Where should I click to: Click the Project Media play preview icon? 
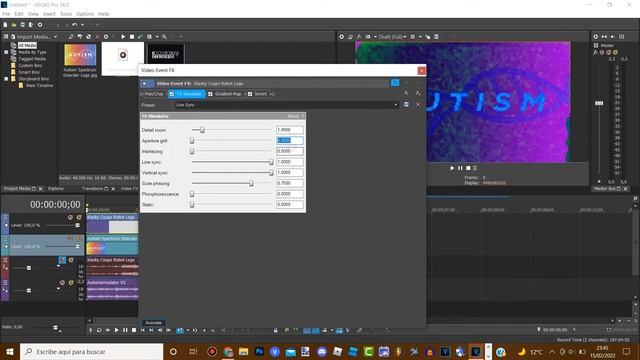[123, 37]
